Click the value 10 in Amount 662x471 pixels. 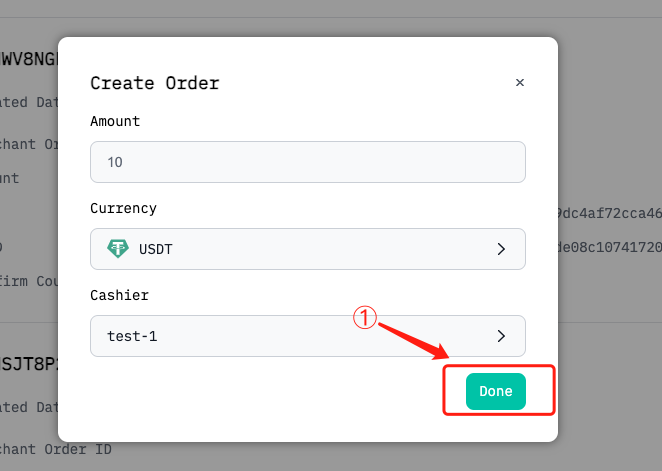(x=114, y=161)
